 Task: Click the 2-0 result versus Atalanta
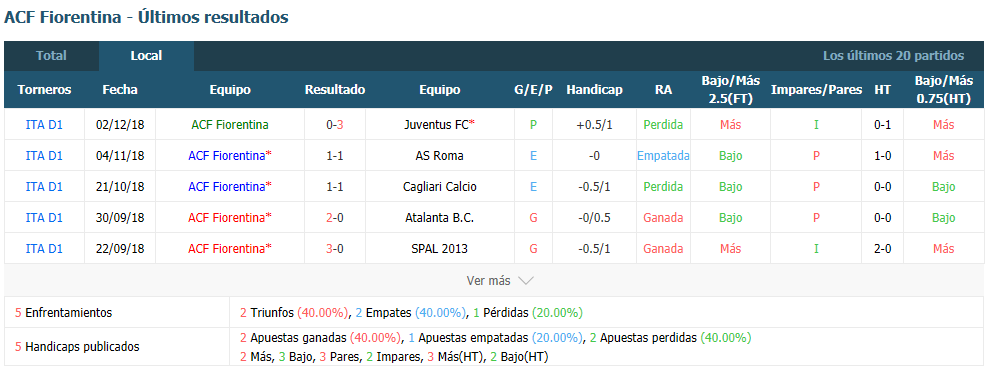(335, 217)
